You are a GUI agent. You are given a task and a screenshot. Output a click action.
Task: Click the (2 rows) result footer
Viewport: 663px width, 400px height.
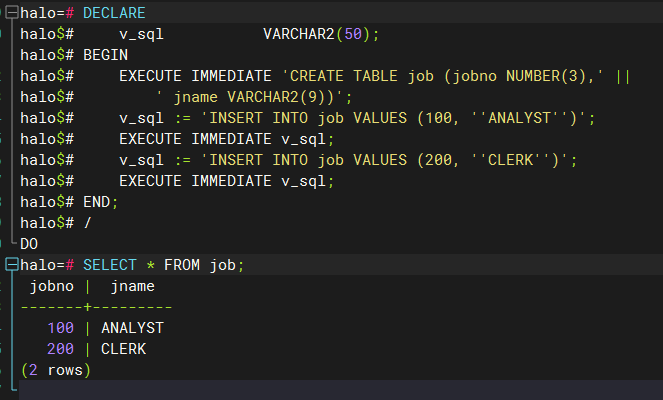55,369
